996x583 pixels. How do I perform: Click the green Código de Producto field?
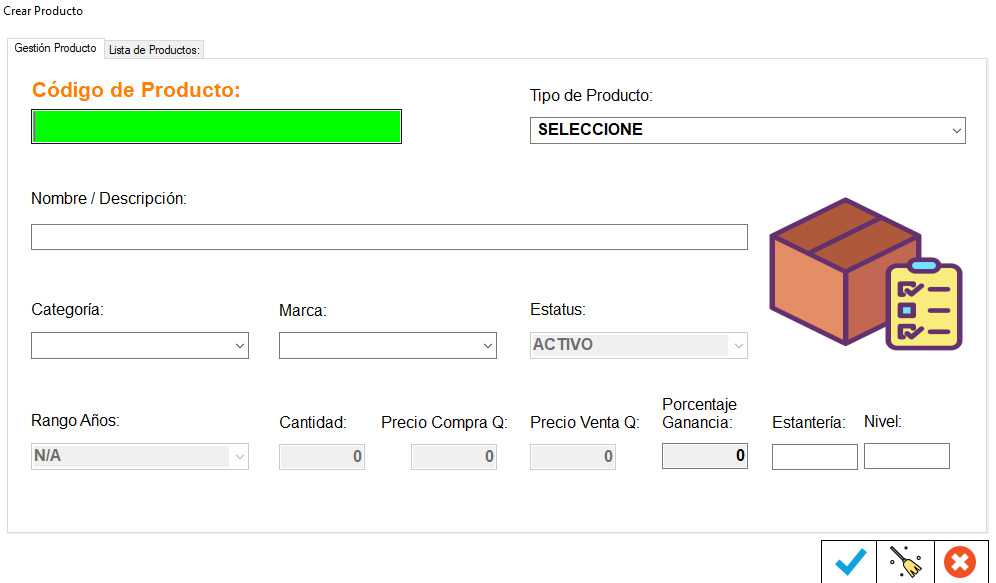pyautogui.click(x=217, y=127)
